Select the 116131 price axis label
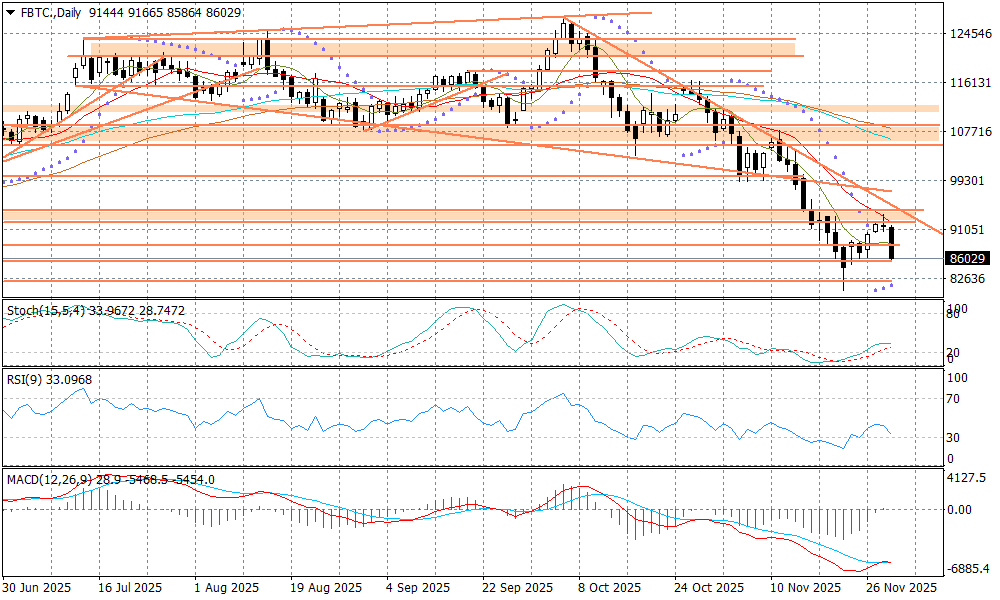This screenshot has width=1000, height=600. (x=969, y=83)
